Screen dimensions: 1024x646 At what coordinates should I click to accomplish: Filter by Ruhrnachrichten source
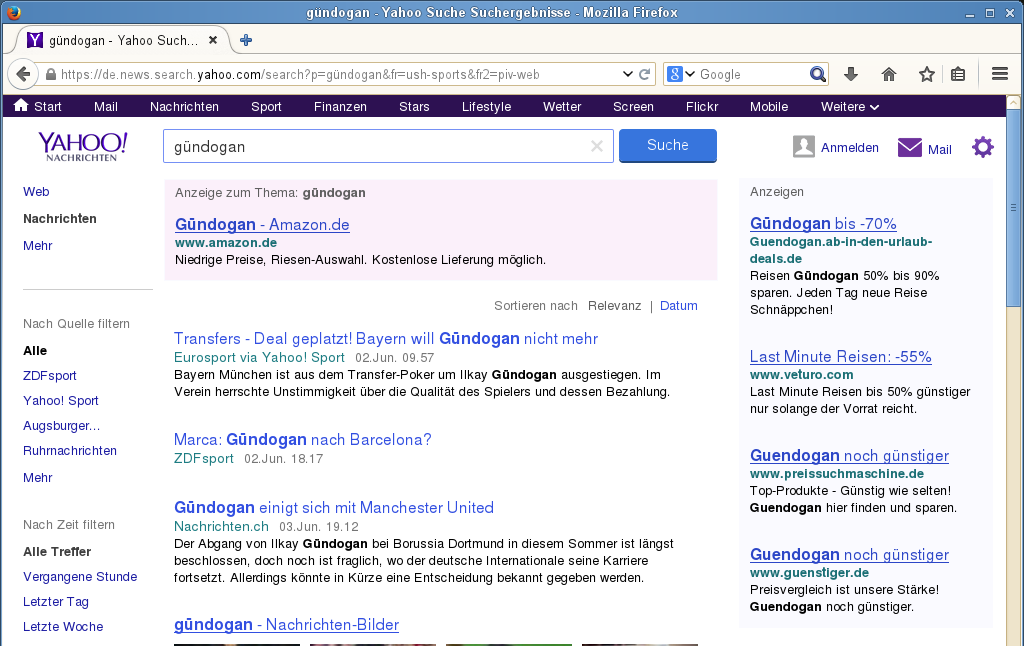(x=70, y=451)
